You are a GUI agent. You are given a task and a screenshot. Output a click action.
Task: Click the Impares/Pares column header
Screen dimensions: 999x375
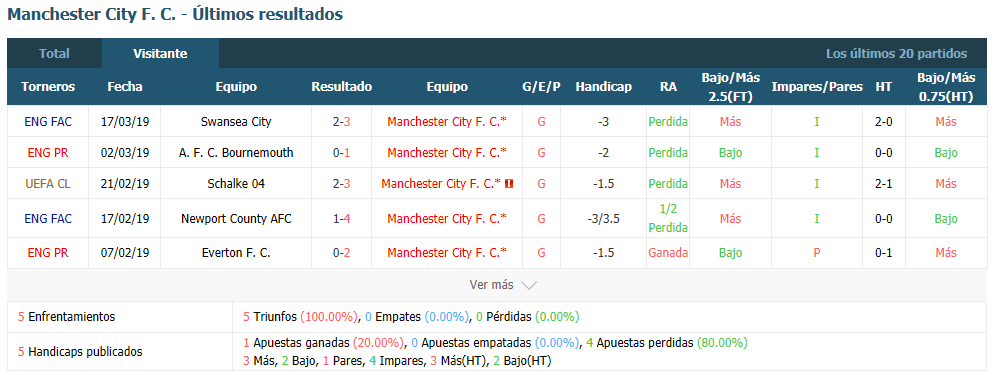pyautogui.click(x=817, y=87)
